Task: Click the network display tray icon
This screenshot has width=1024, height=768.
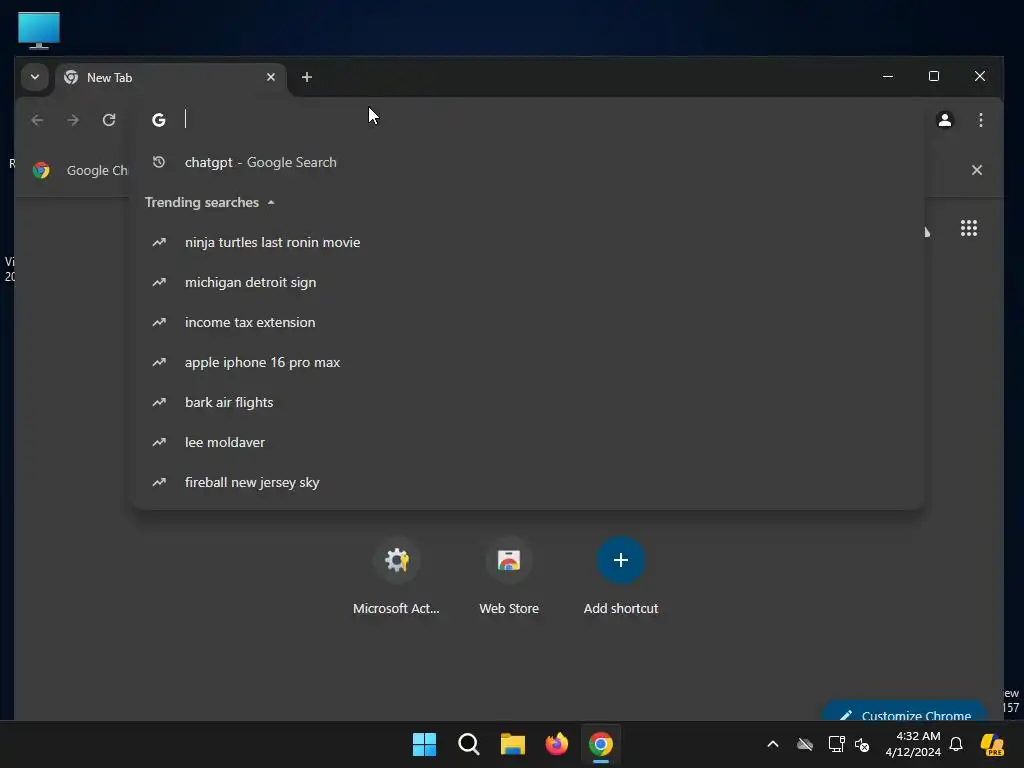Action: tap(836, 744)
